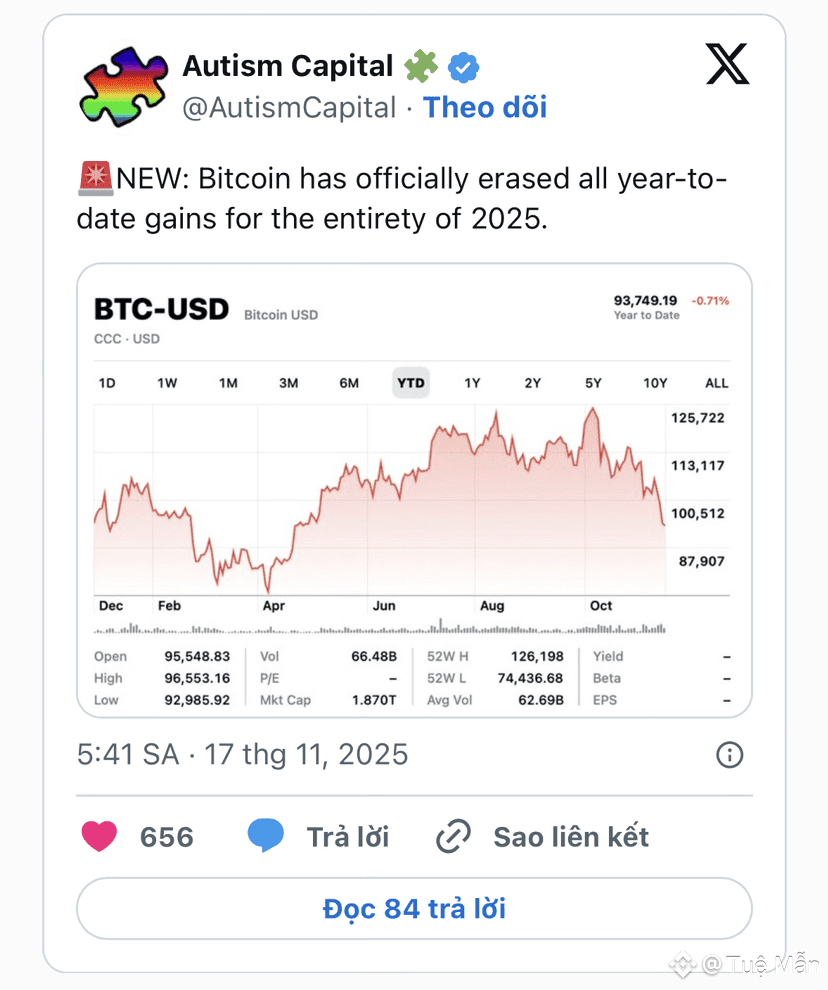Screen dimensions: 828x990
Task: Switch to the 5Y chart range
Action: (x=593, y=383)
